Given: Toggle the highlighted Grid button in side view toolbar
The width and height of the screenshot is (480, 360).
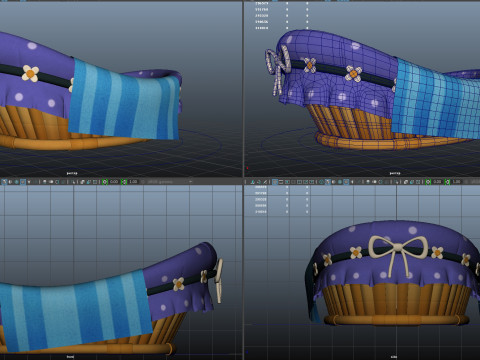Looking at the screenshot, I should point(275,182).
